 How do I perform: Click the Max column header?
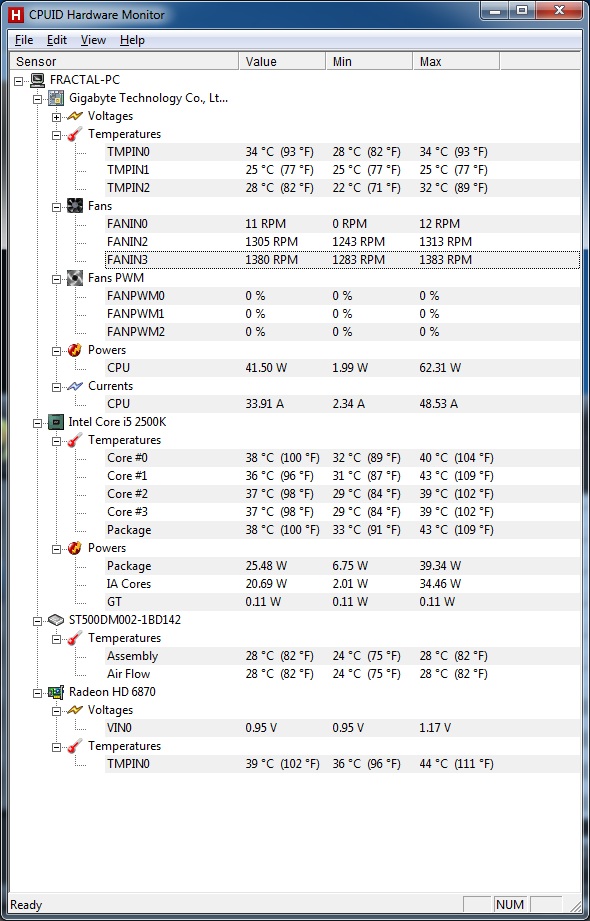click(x=456, y=61)
